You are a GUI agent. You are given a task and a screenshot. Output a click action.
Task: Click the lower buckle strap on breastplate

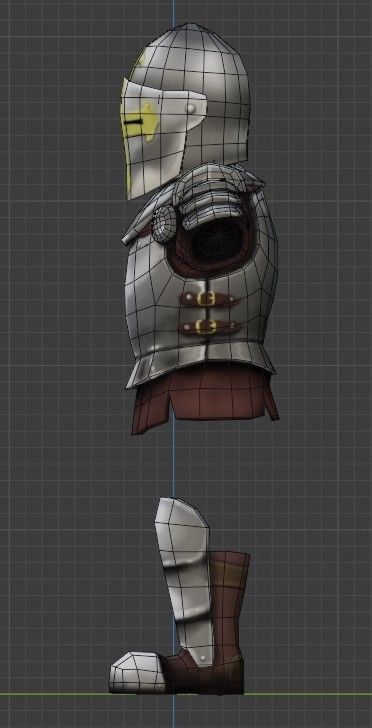pyautogui.click(x=209, y=327)
